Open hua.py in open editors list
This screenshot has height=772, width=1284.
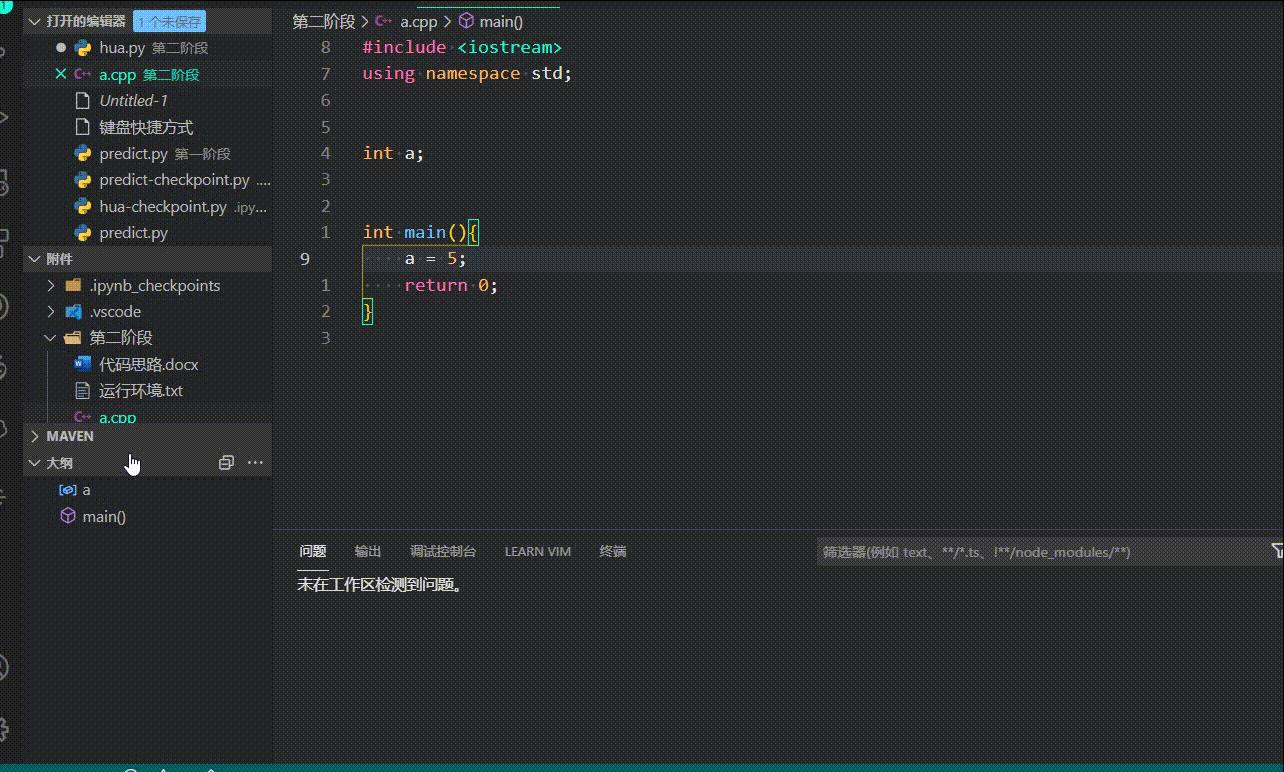[x=147, y=47]
